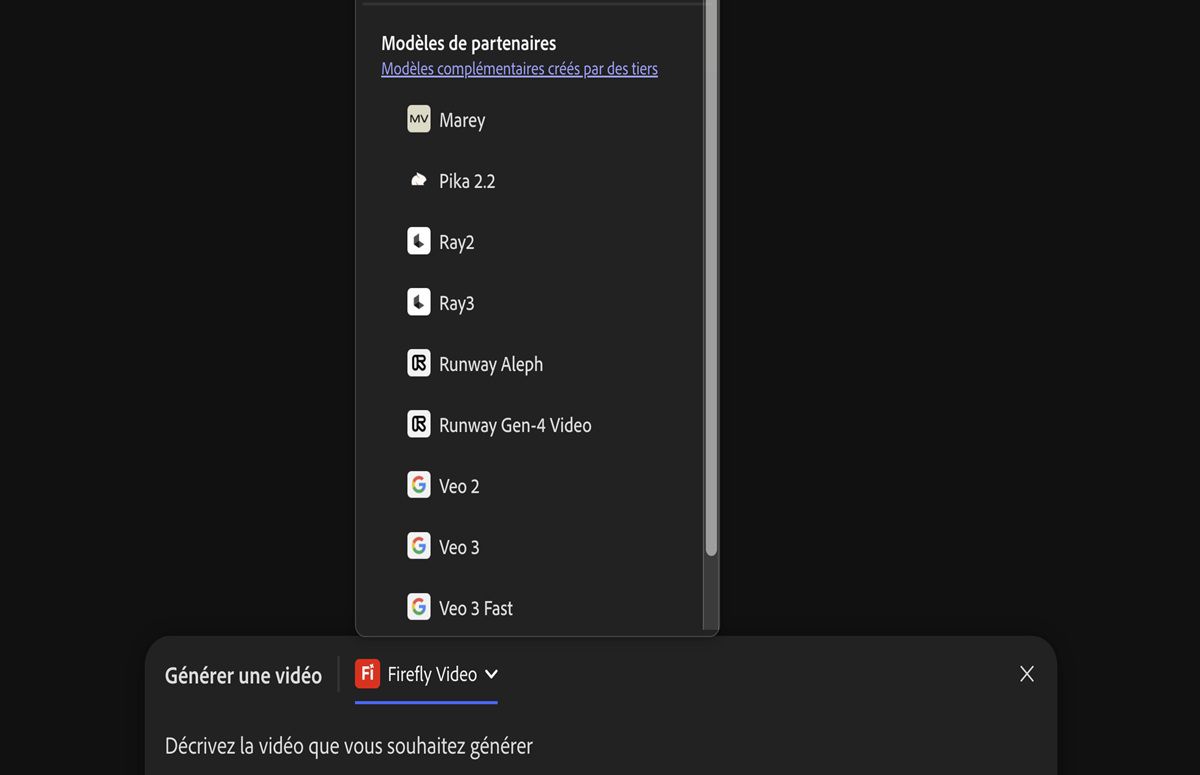Close the Générer une vidéo panel
The image size is (1200, 775).
pyautogui.click(x=1026, y=674)
